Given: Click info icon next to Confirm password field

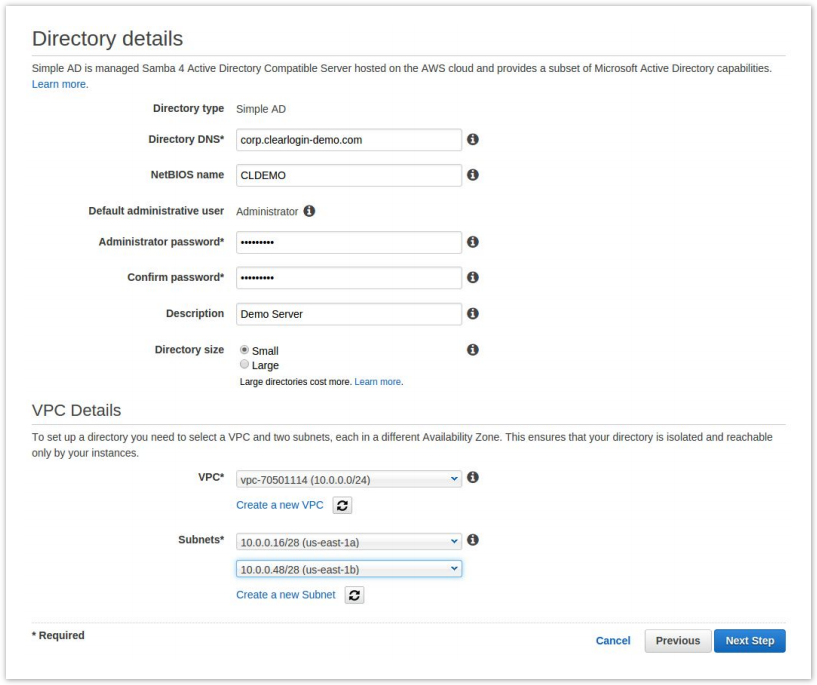Looking at the screenshot, I should [x=473, y=278].
